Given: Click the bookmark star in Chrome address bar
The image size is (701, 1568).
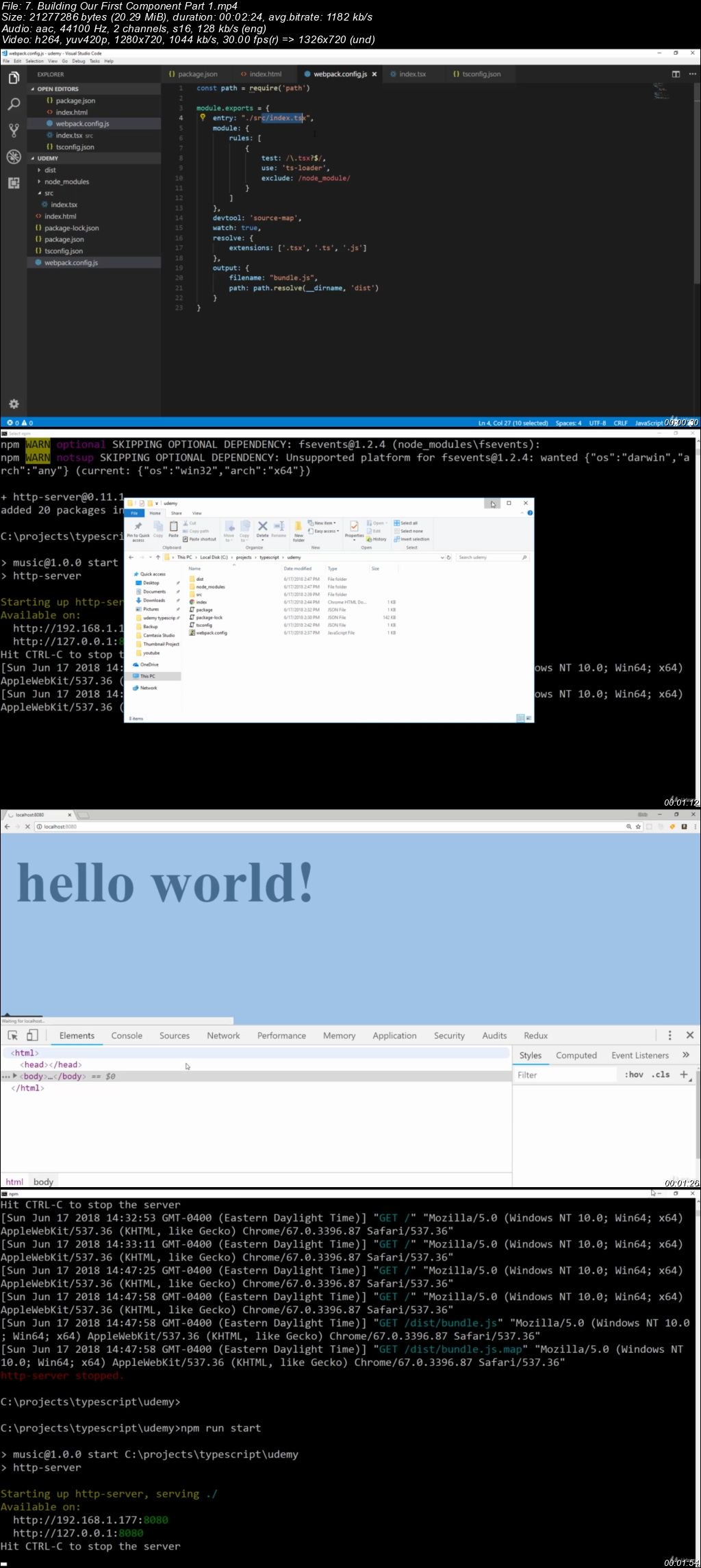Looking at the screenshot, I should pyautogui.click(x=639, y=827).
